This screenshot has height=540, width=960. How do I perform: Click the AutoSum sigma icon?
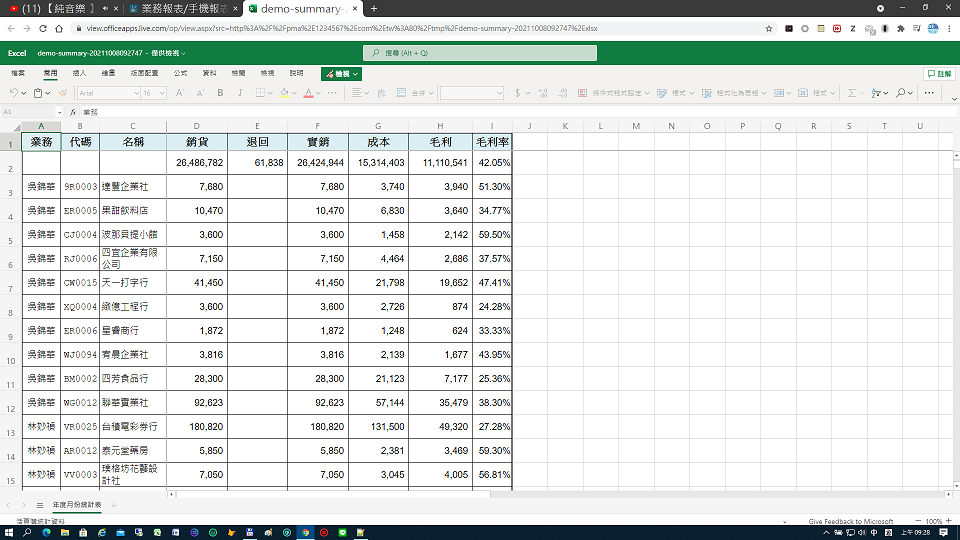[852, 93]
